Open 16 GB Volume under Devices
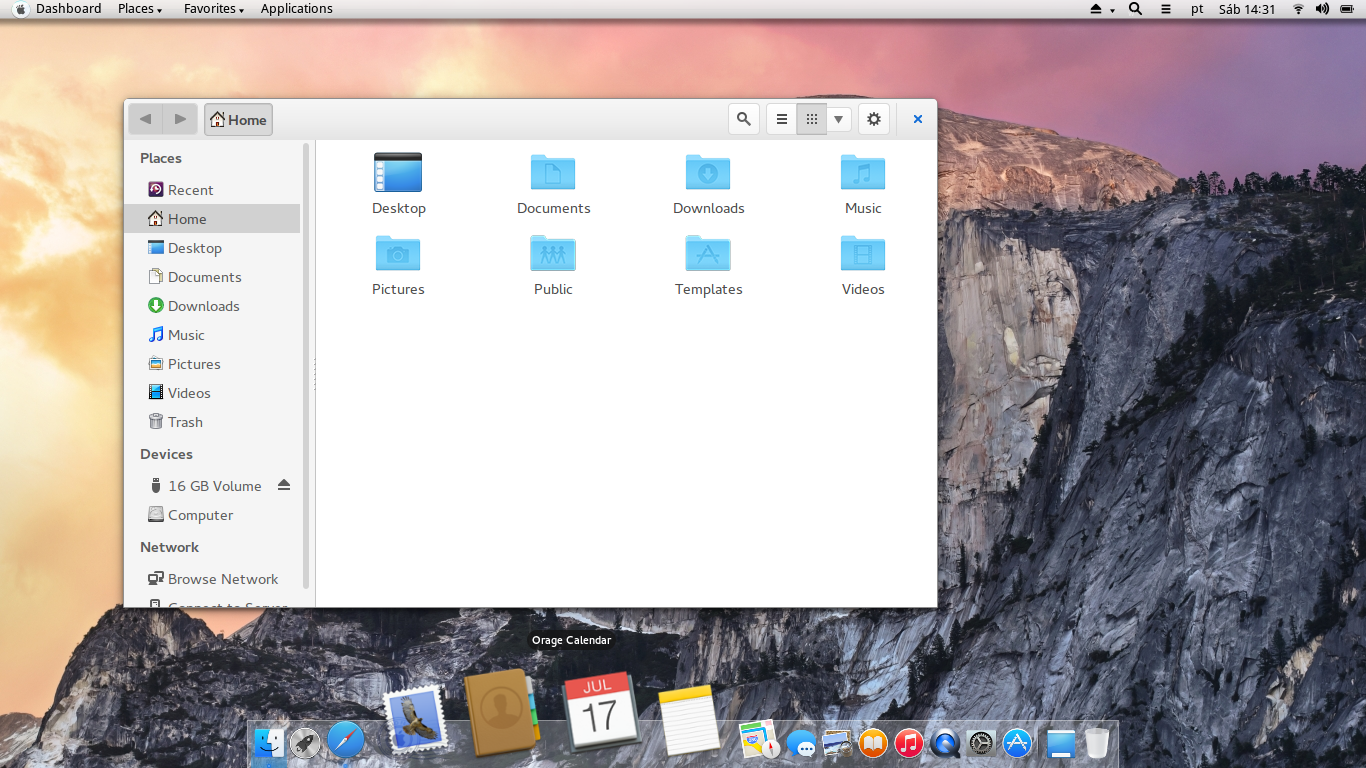 [x=212, y=486]
